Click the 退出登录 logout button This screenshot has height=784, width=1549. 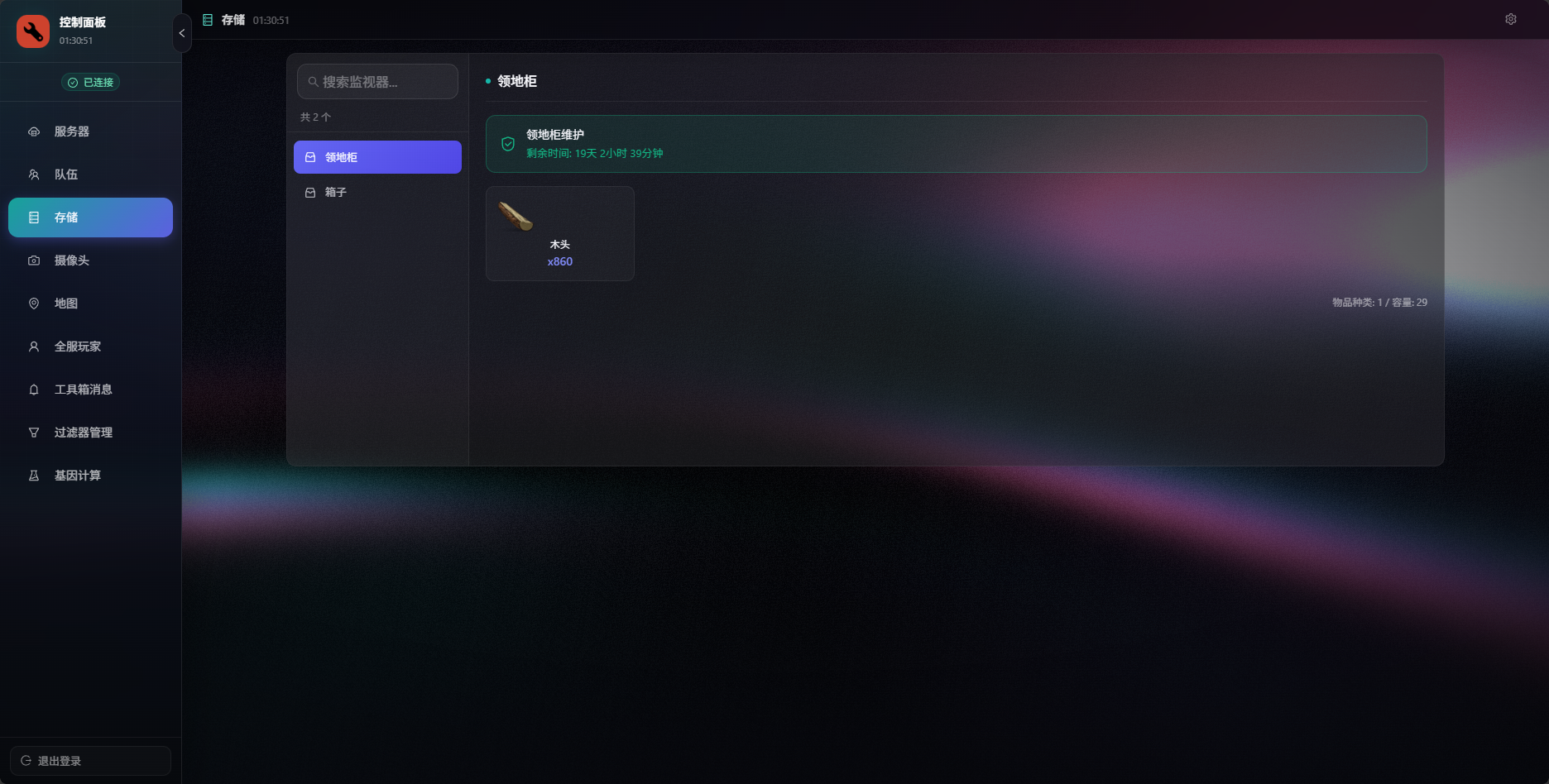pos(90,761)
